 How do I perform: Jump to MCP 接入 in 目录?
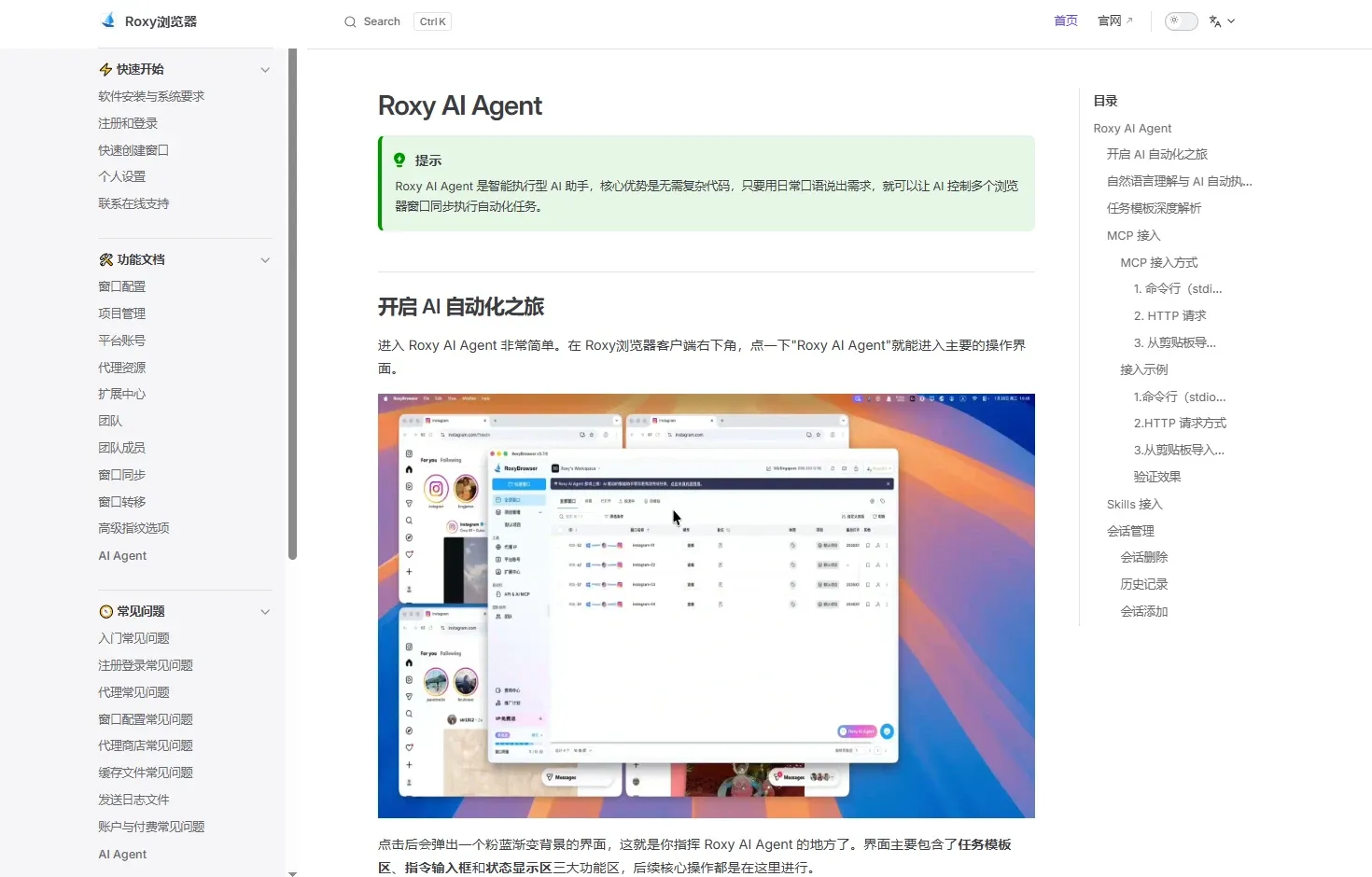coord(1134,236)
